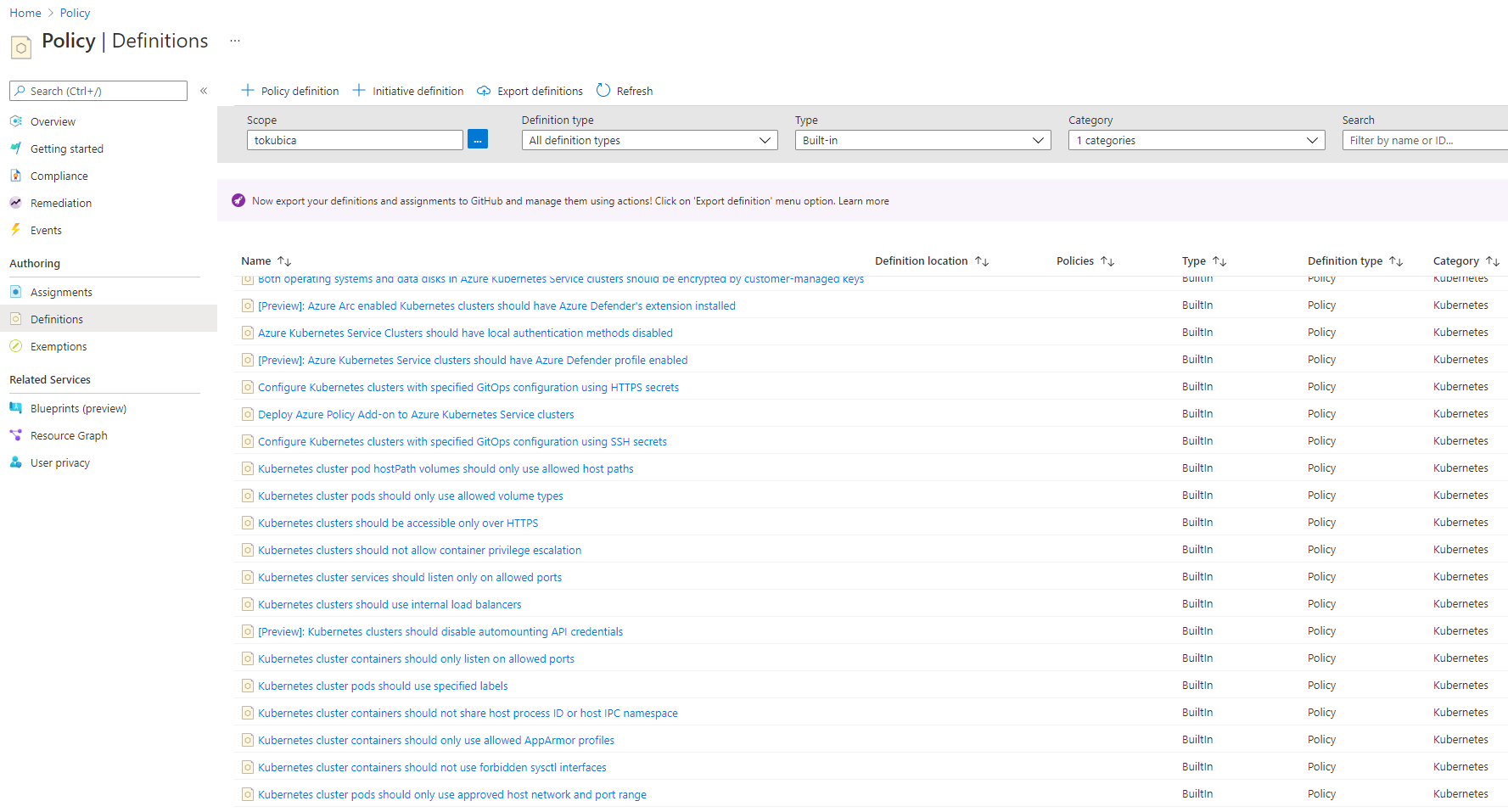This screenshot has width=1508, height=812.
Task: Go to Assignments in the Authoring menu
Action: (x=61, y=292)
